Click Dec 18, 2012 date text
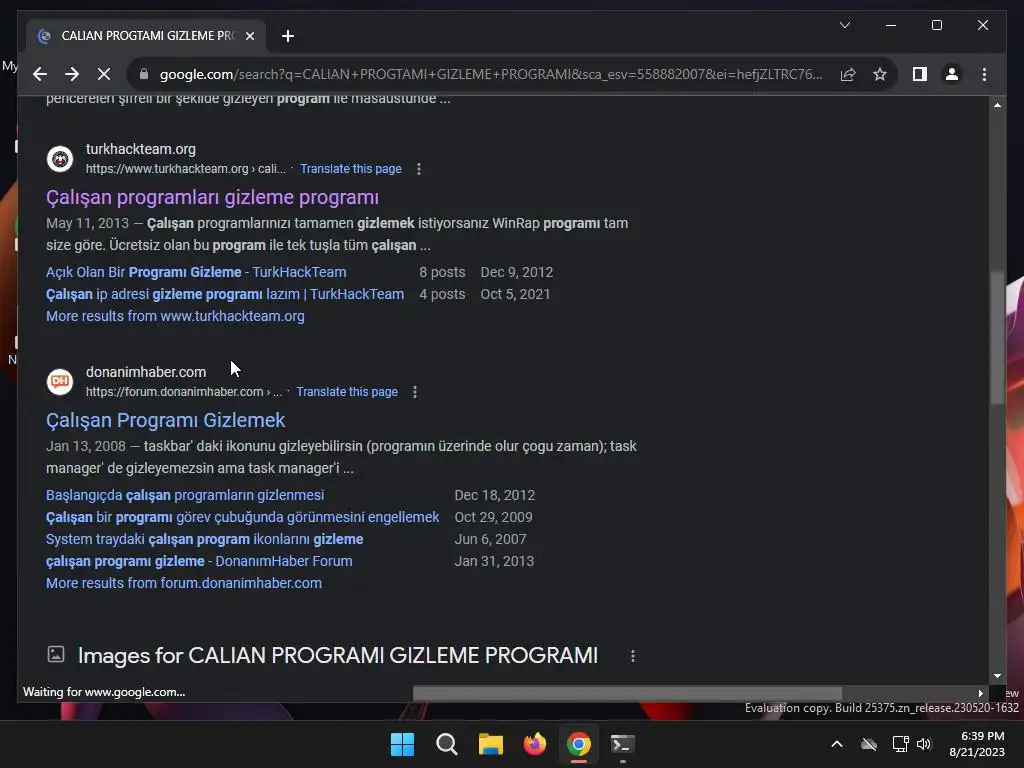Viewport: 1024px width, 768px height. click(x=494, y=495)
